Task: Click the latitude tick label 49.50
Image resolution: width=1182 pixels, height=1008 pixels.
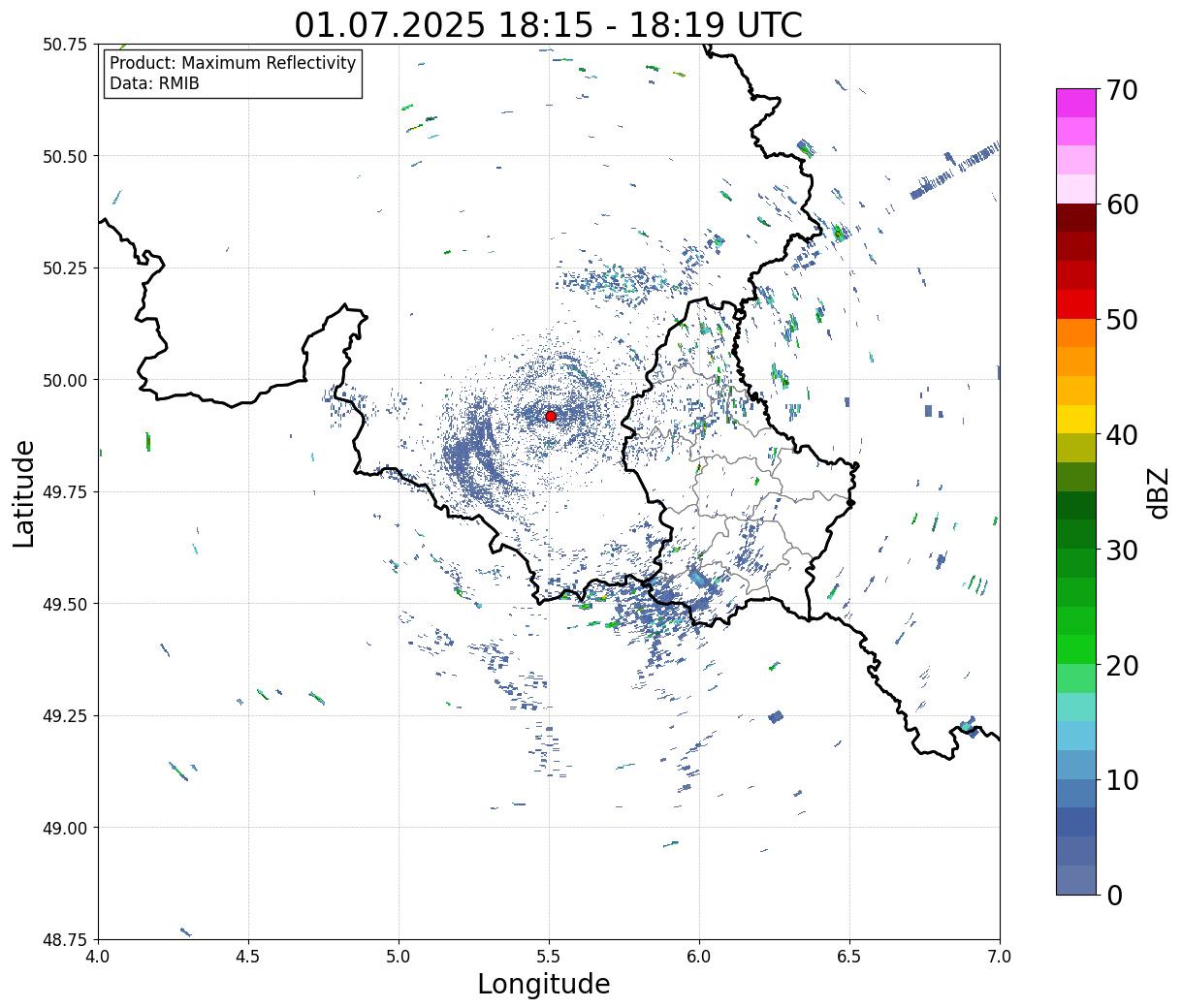Action: tap(64, 604)
